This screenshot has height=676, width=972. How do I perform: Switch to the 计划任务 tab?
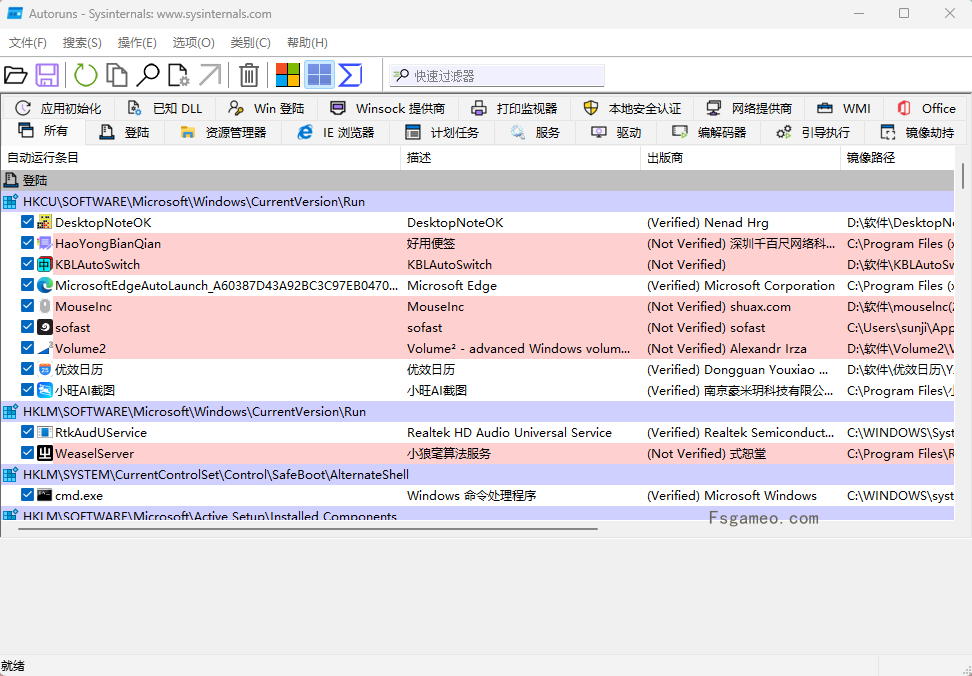coord(443,133)
